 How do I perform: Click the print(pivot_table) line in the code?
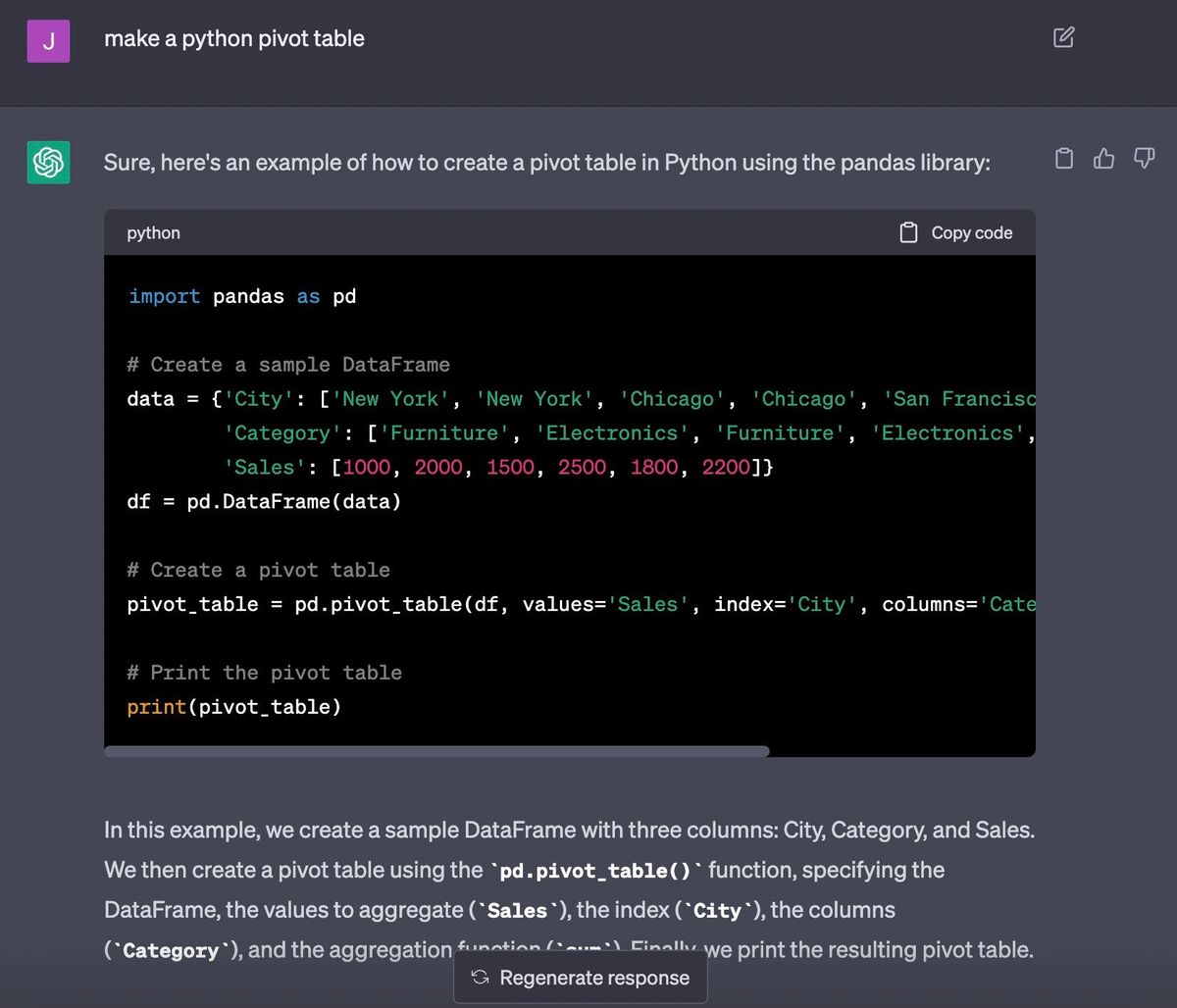[232, 706]
